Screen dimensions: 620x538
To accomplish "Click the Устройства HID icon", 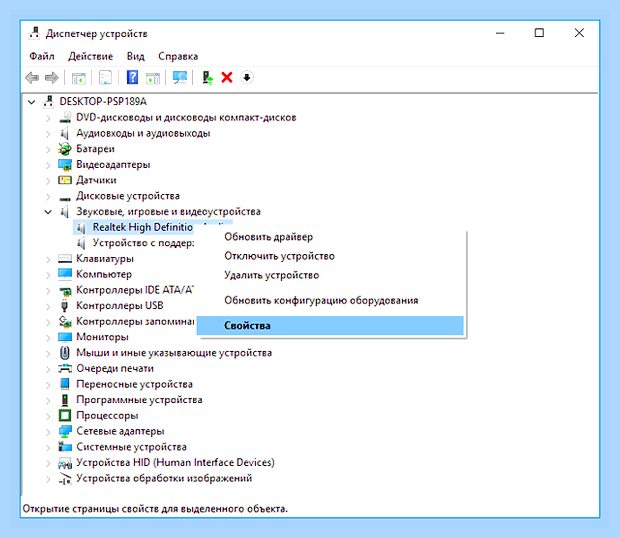I will coord(65,462).
